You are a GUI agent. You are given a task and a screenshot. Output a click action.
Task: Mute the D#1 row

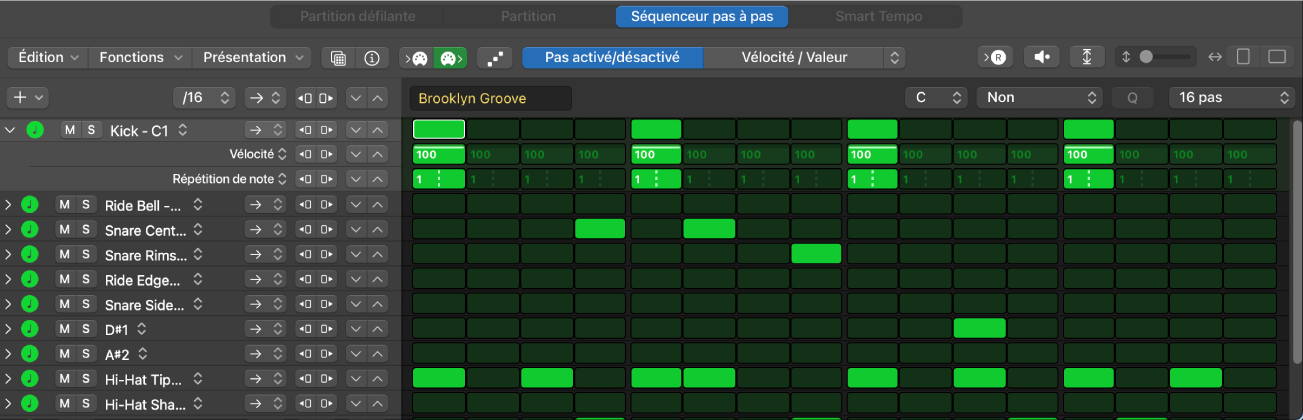point(65,328)
